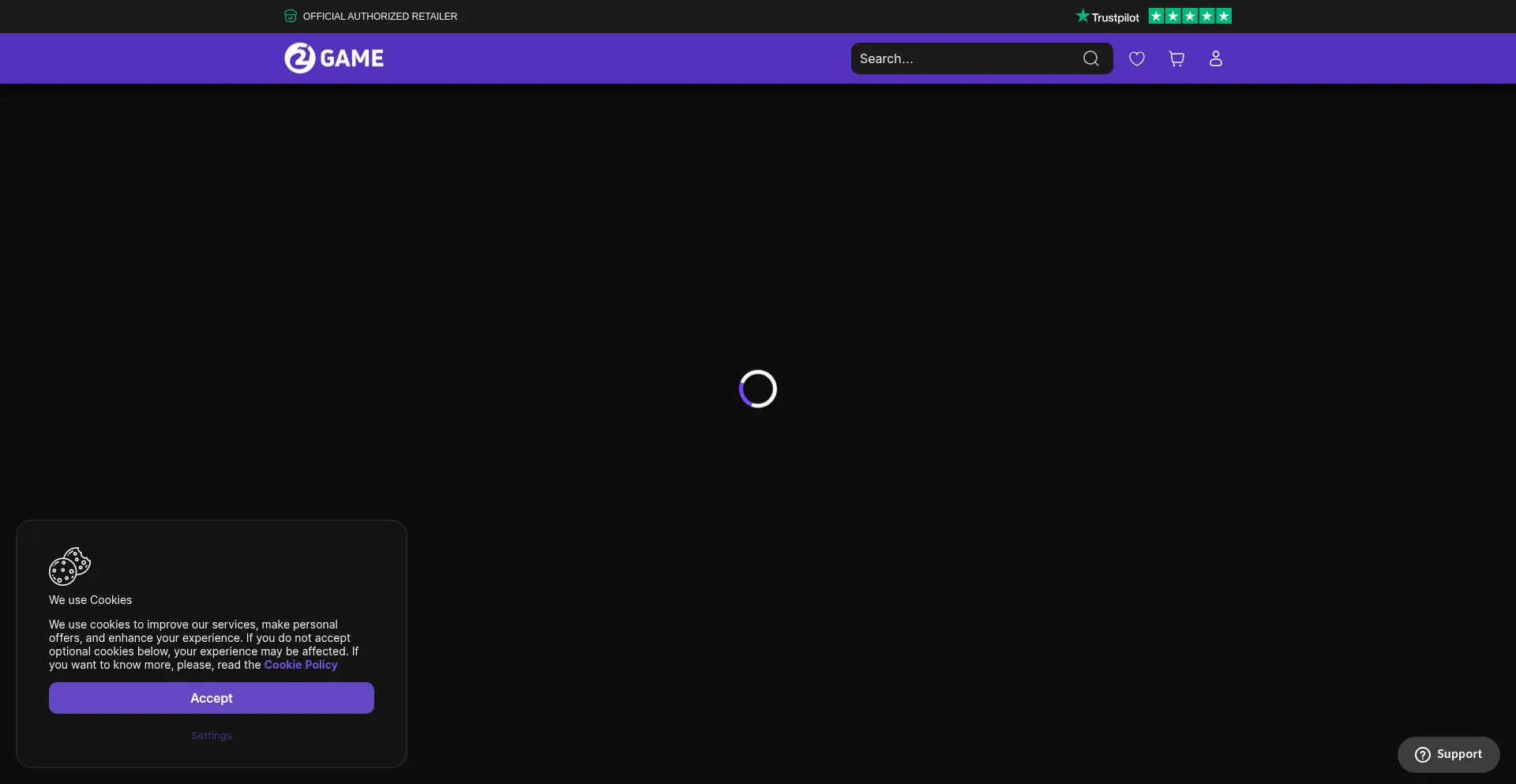Accept cookies with the Accept button
The height and width of the screenshot is (784, 1516).
tap(212, 698)
